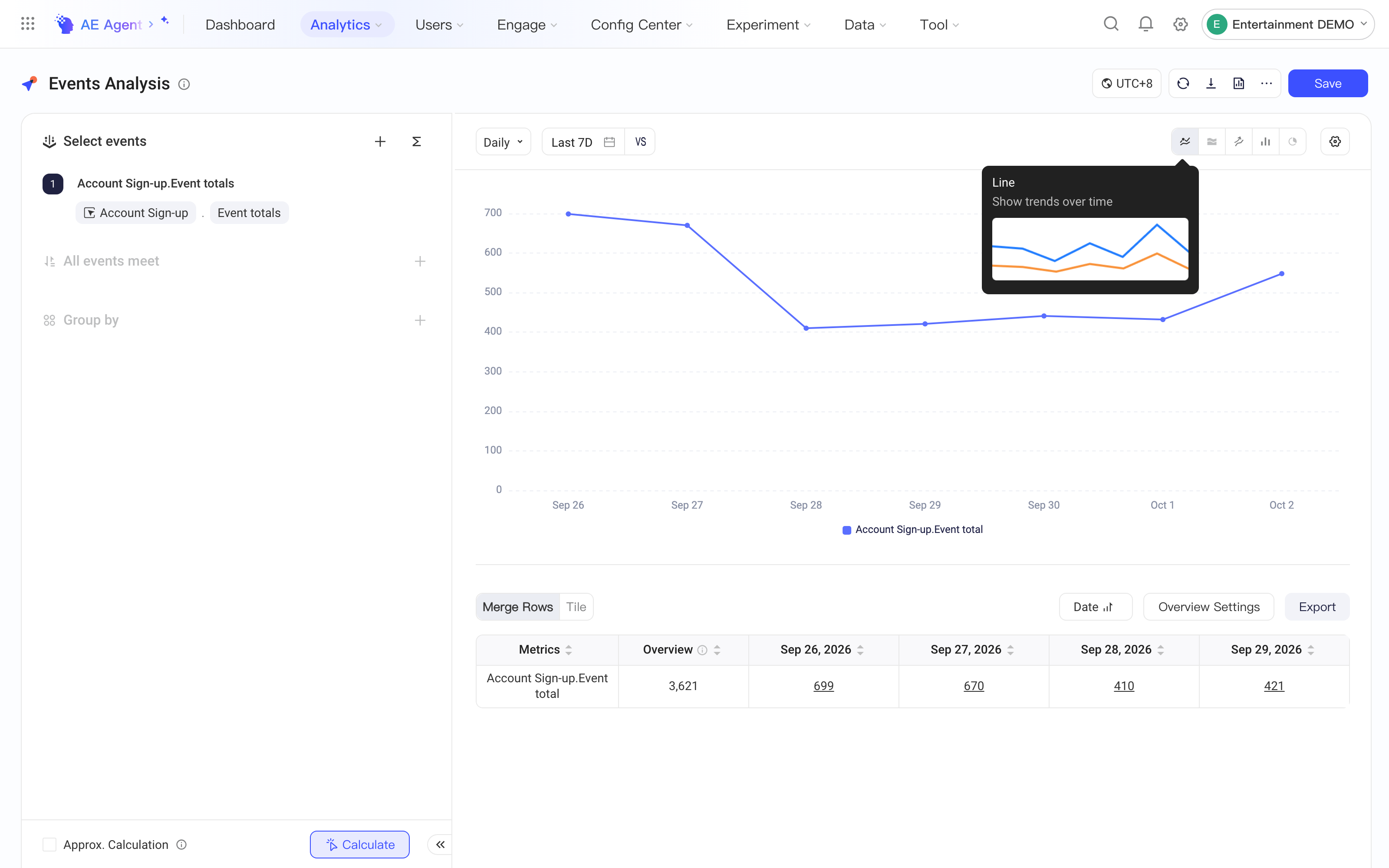Open the more options ellipsis menu
The height and width of the screenshot is (868, 1389).
[1266, 84]
